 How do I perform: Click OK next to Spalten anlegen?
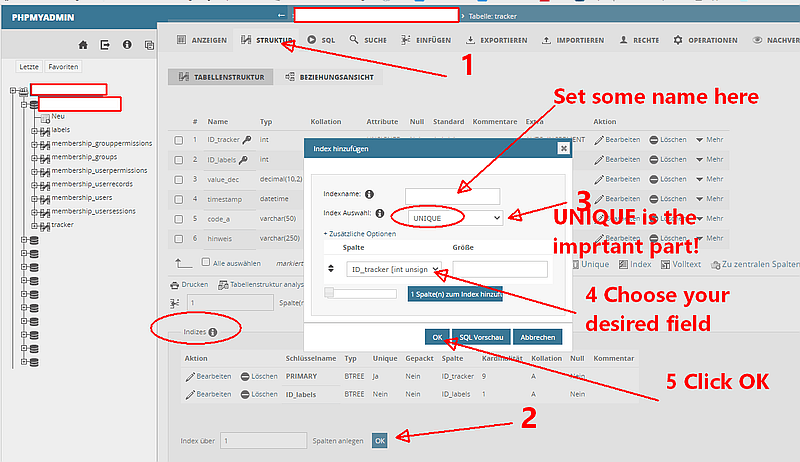coord(380,441)
